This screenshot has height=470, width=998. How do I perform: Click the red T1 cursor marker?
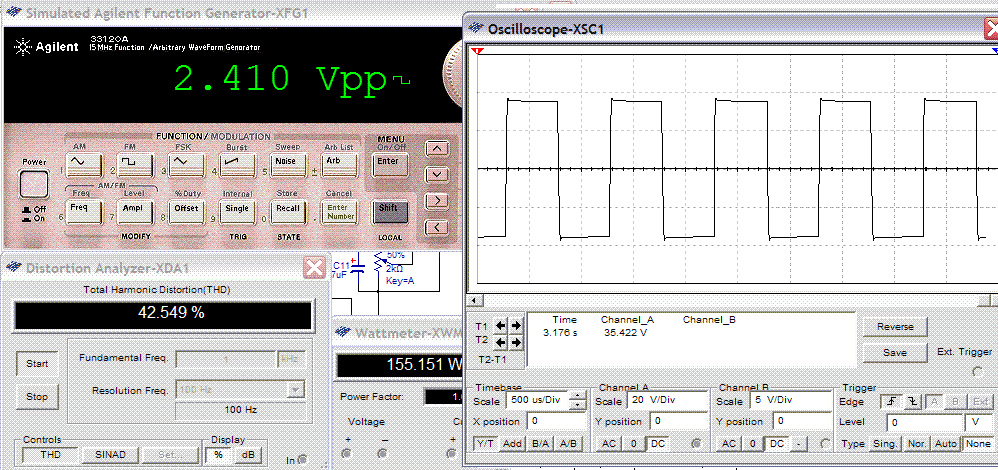tap(479, 50)
